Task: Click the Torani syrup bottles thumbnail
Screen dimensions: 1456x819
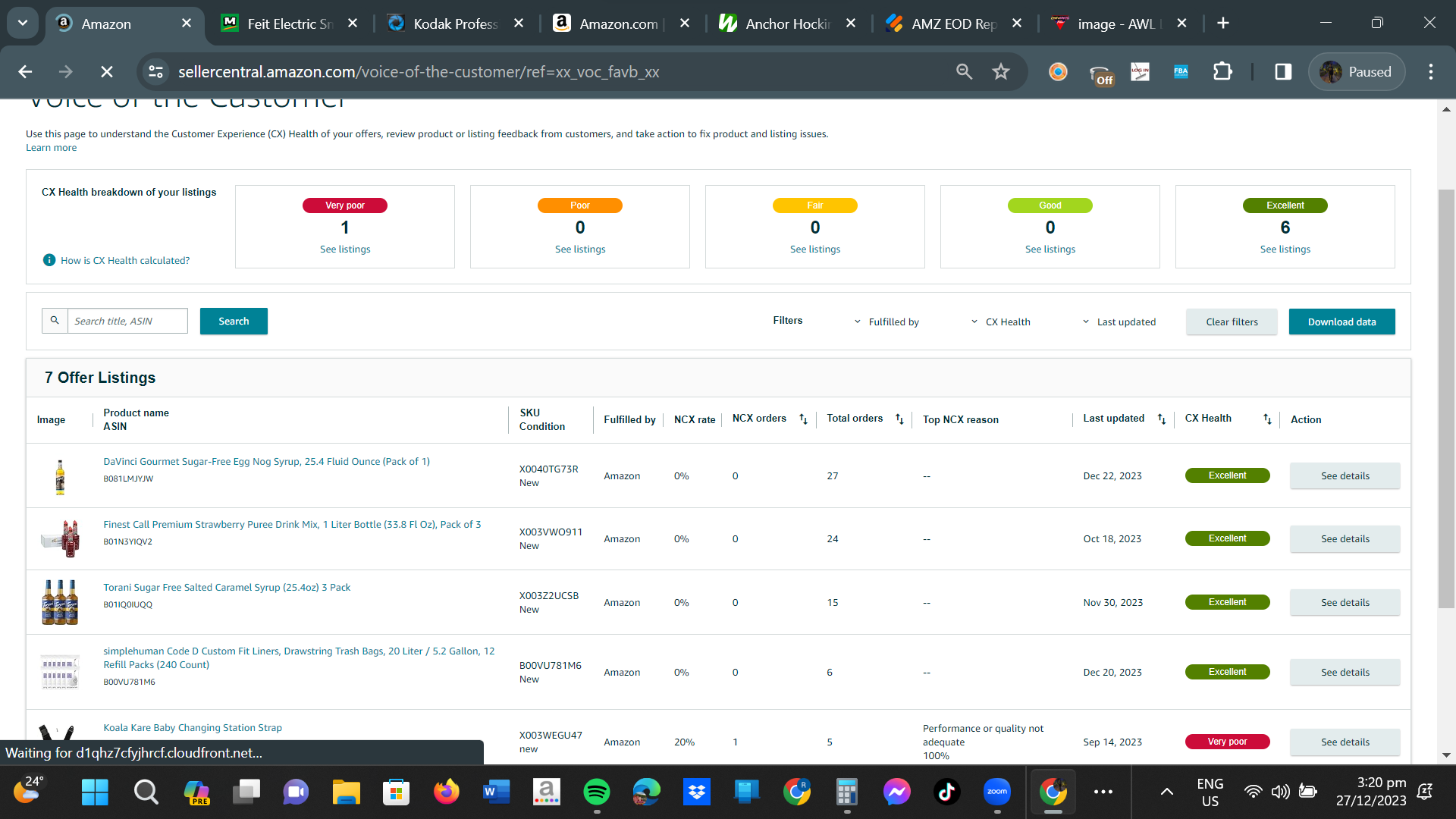Action: pos(60,602)
